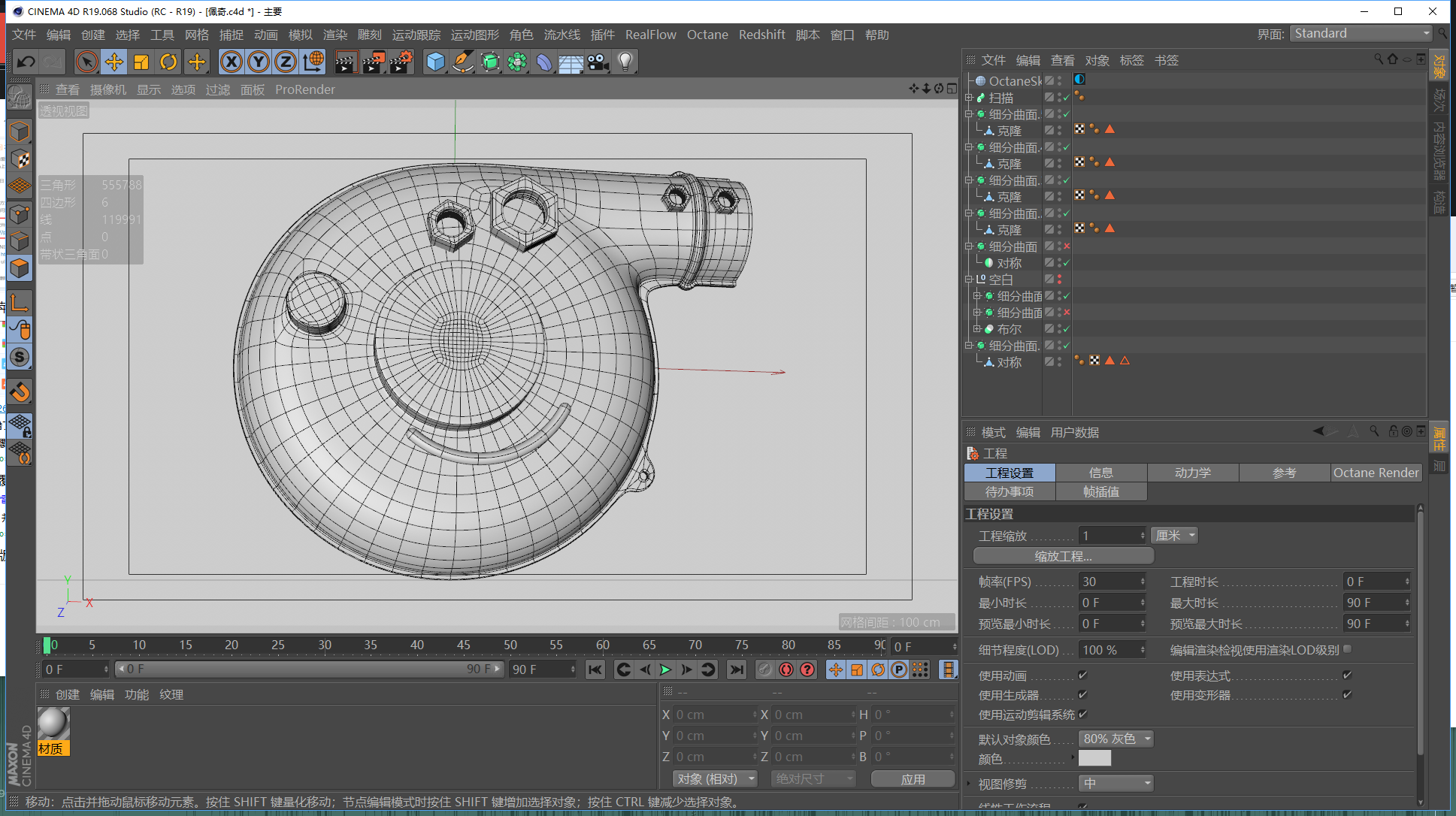Toggle the parameter keyframe P button
The width and height of the screenshot is (1456, 816).
(899, 669)
